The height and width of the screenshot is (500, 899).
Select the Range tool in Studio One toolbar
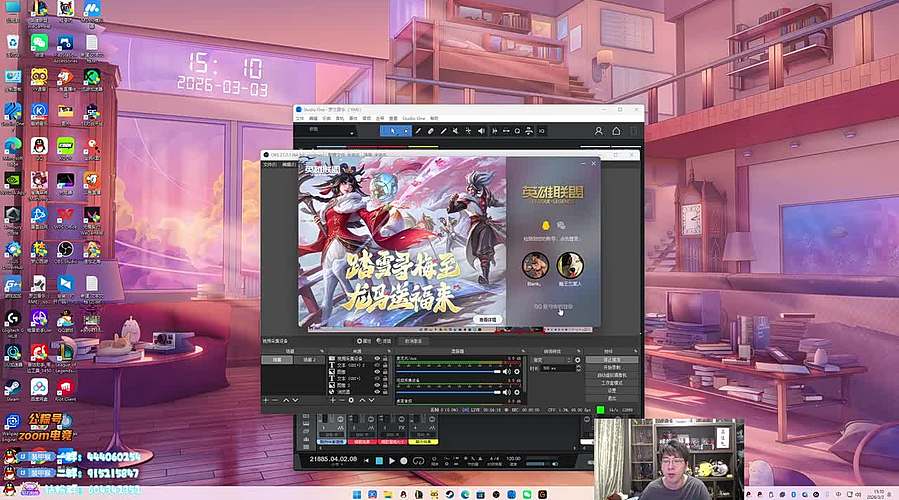[x=406, y=131]
